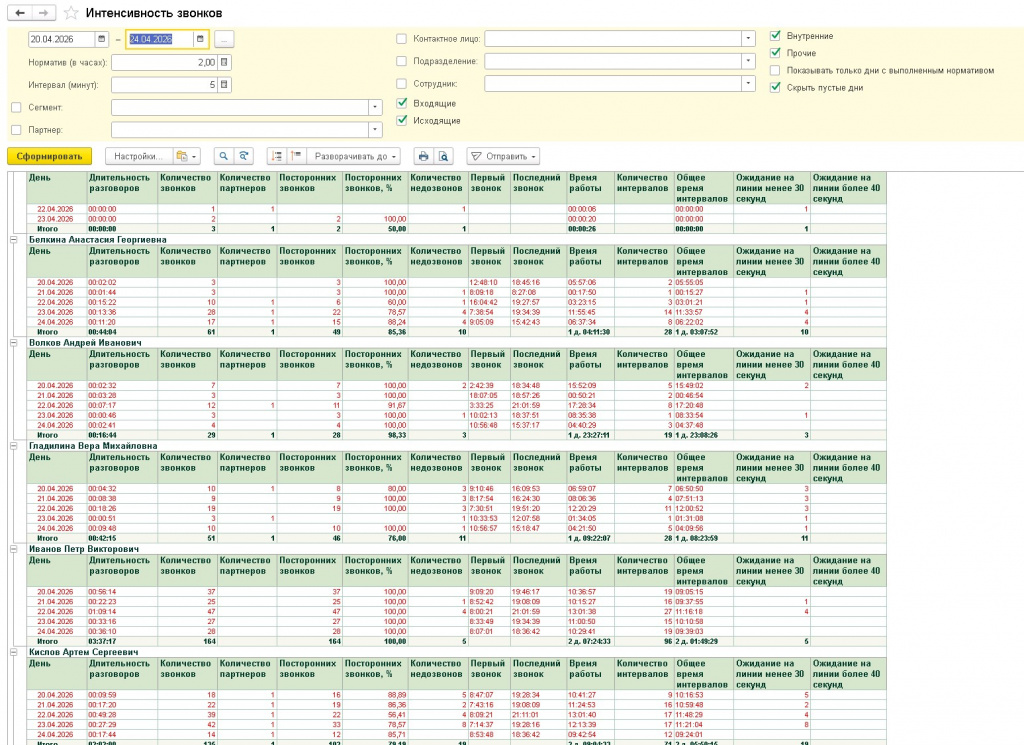
Task: Uncheck the Внутренние checkbox
Action: pos(775,36)
